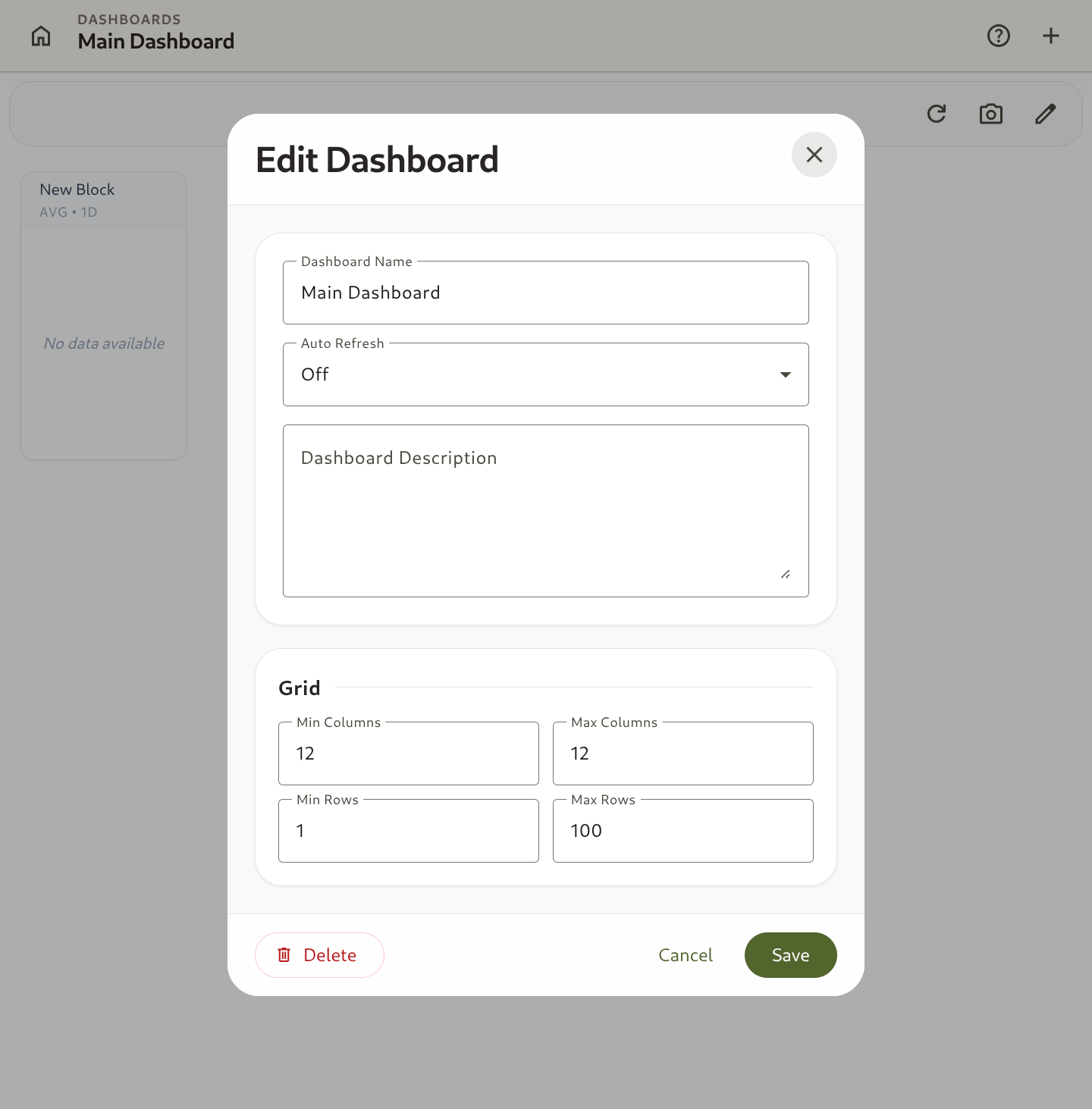Click into the Dashboard Name field
The width and height of the screenshot is (1092, 1109).
[546, 293]
